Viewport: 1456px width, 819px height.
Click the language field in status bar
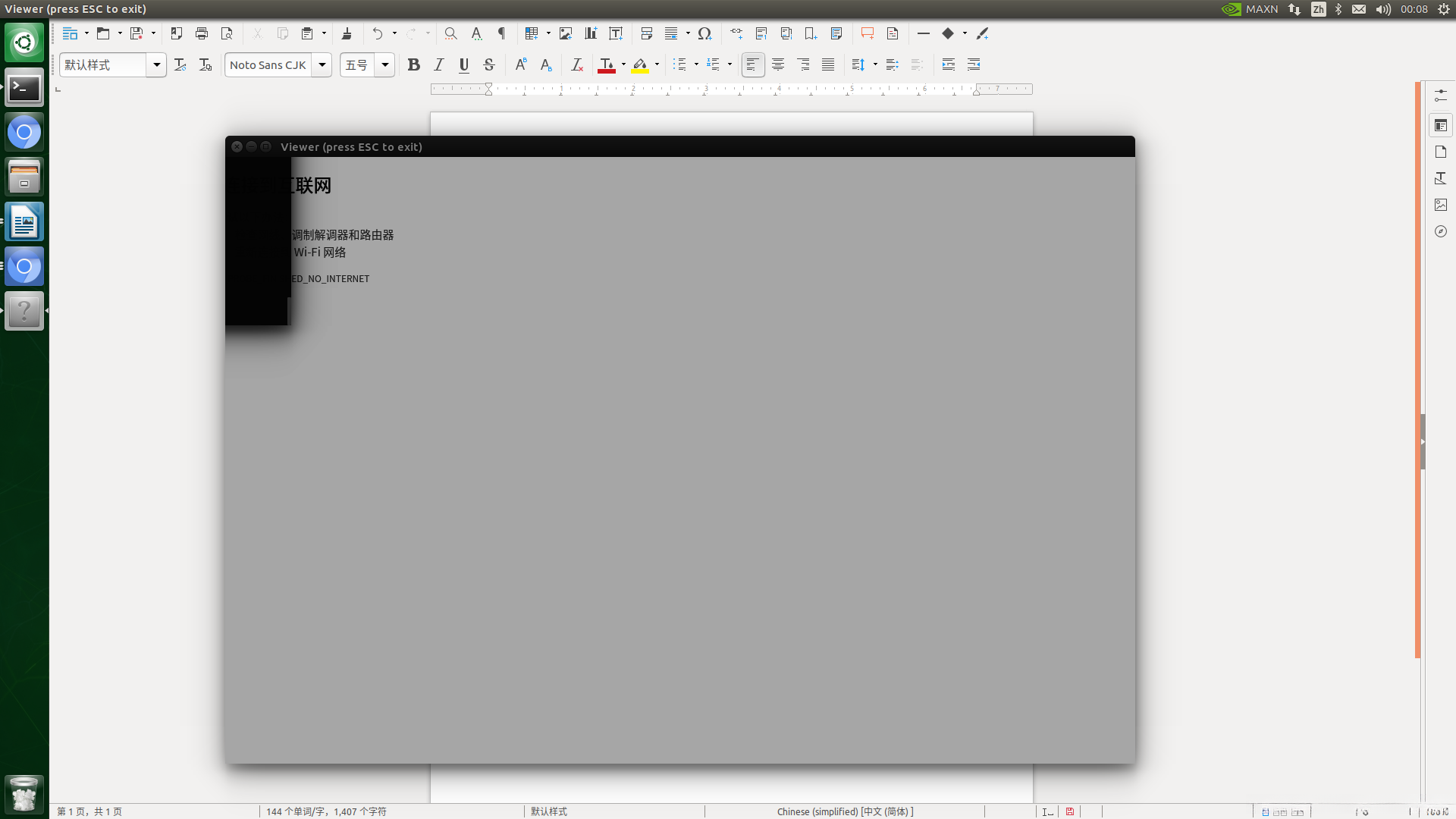point(845,811)
